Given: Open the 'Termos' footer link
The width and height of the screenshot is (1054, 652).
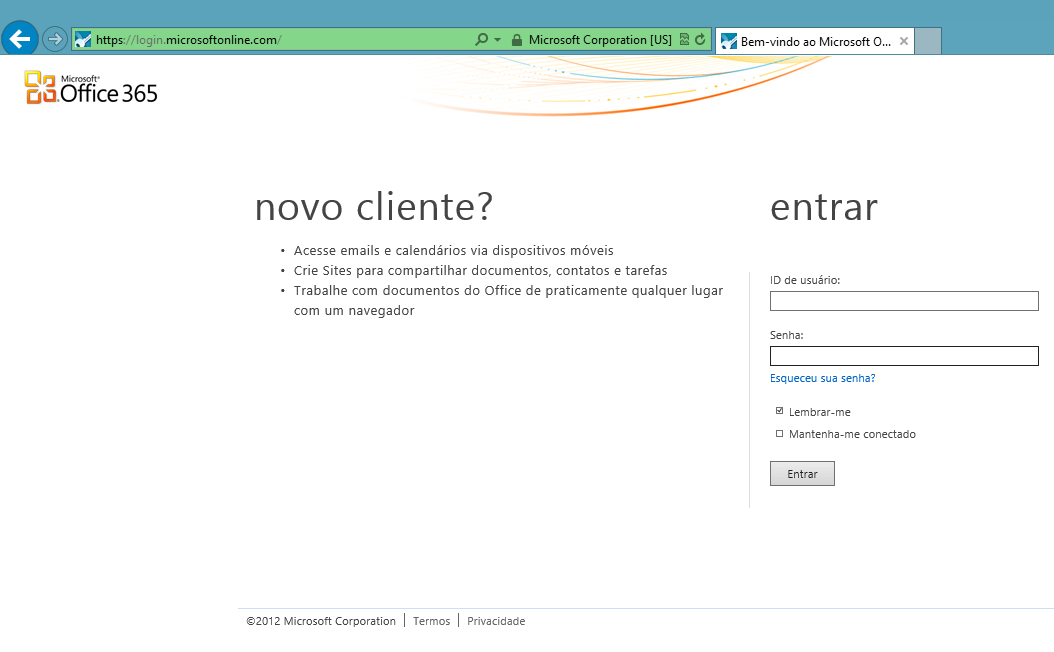Looking at the screenshot, I should pos(431,621).
